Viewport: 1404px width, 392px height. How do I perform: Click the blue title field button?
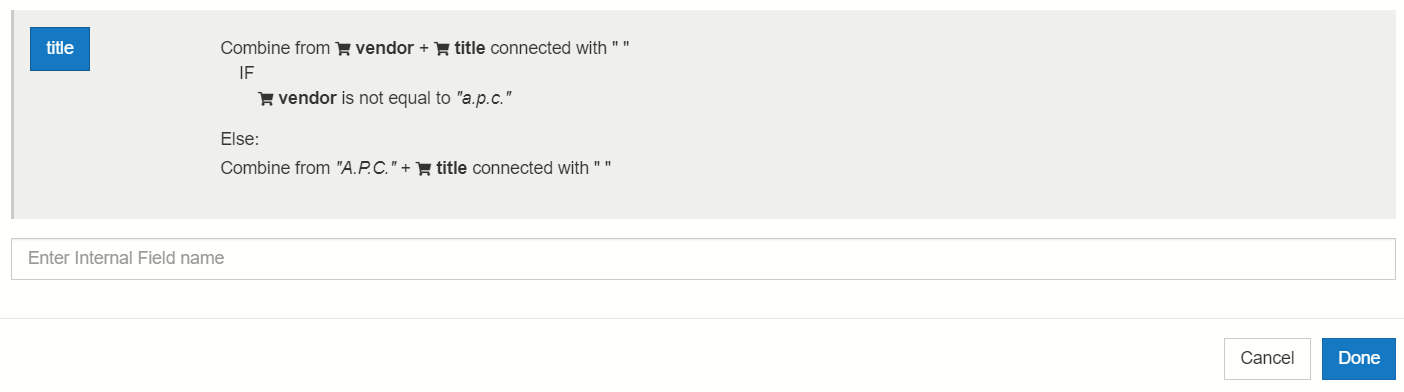tap(60, 49)
